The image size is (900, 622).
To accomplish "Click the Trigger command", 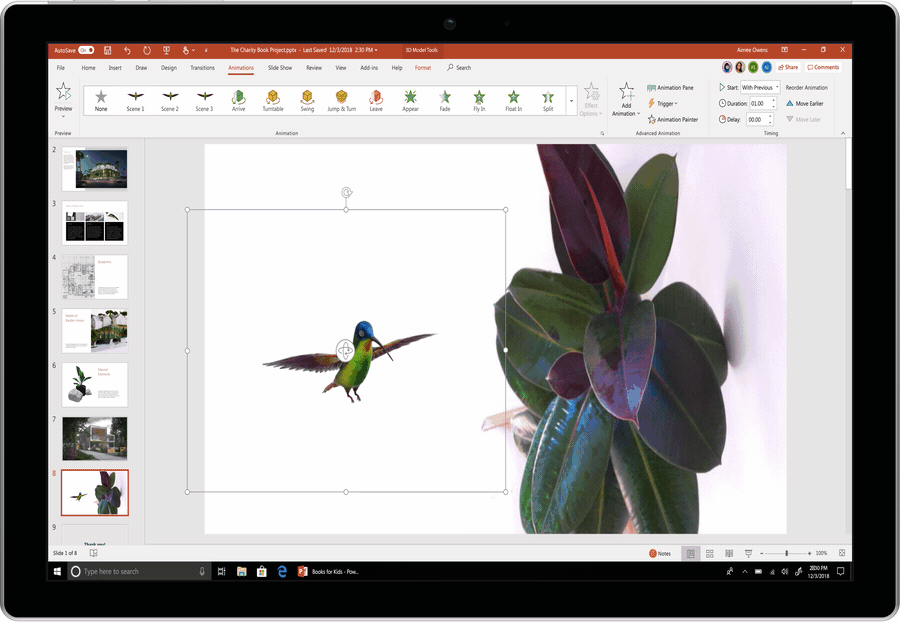I will pyautogui.click(x=664, y=103).
